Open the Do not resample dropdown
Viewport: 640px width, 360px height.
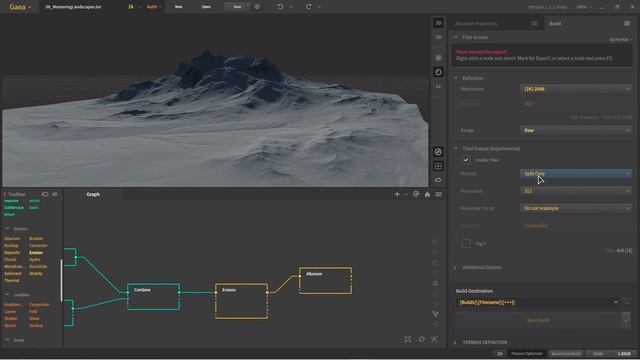click(x=576, y=208)
